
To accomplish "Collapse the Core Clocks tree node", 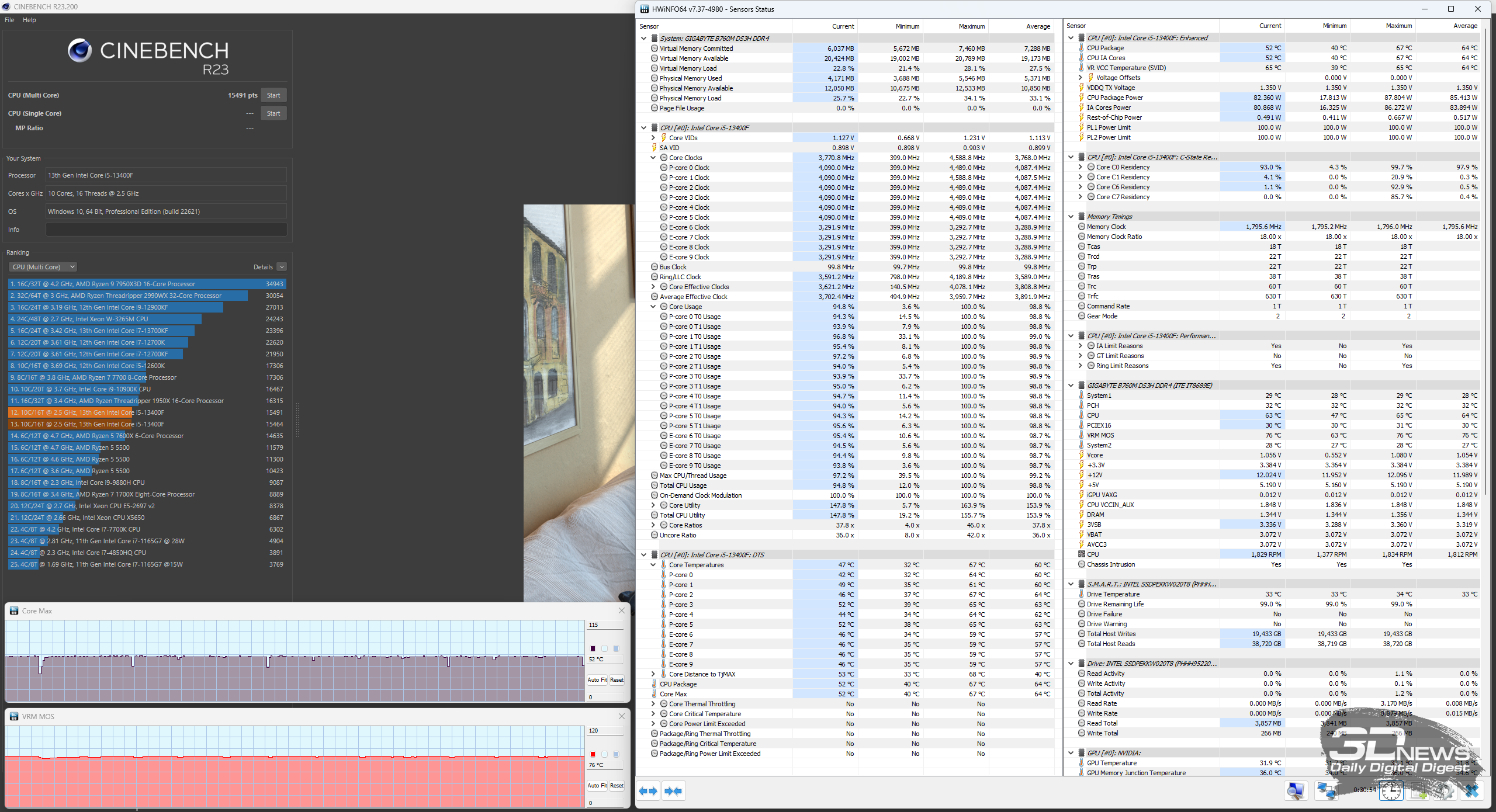I will coord(653,158).
